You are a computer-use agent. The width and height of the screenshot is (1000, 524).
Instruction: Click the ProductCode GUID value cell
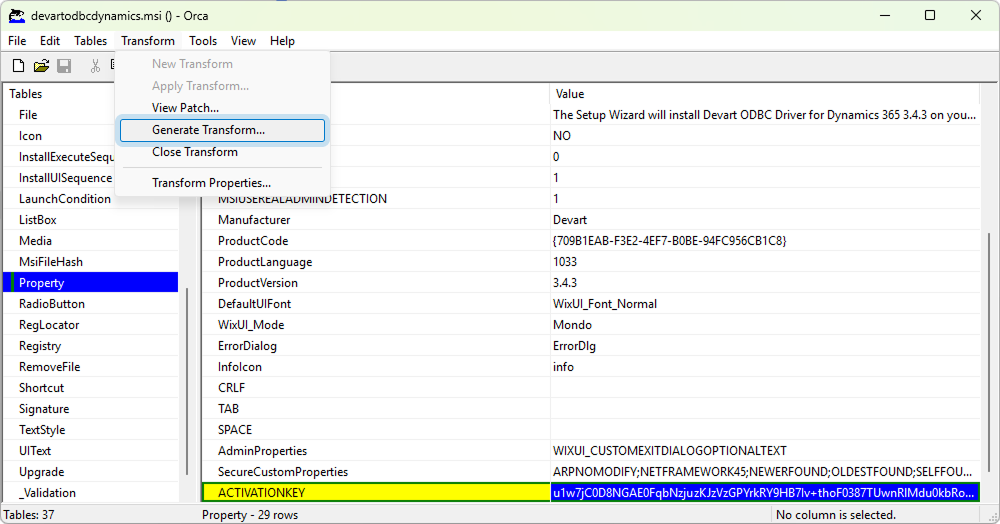click(x=765, y=241)
